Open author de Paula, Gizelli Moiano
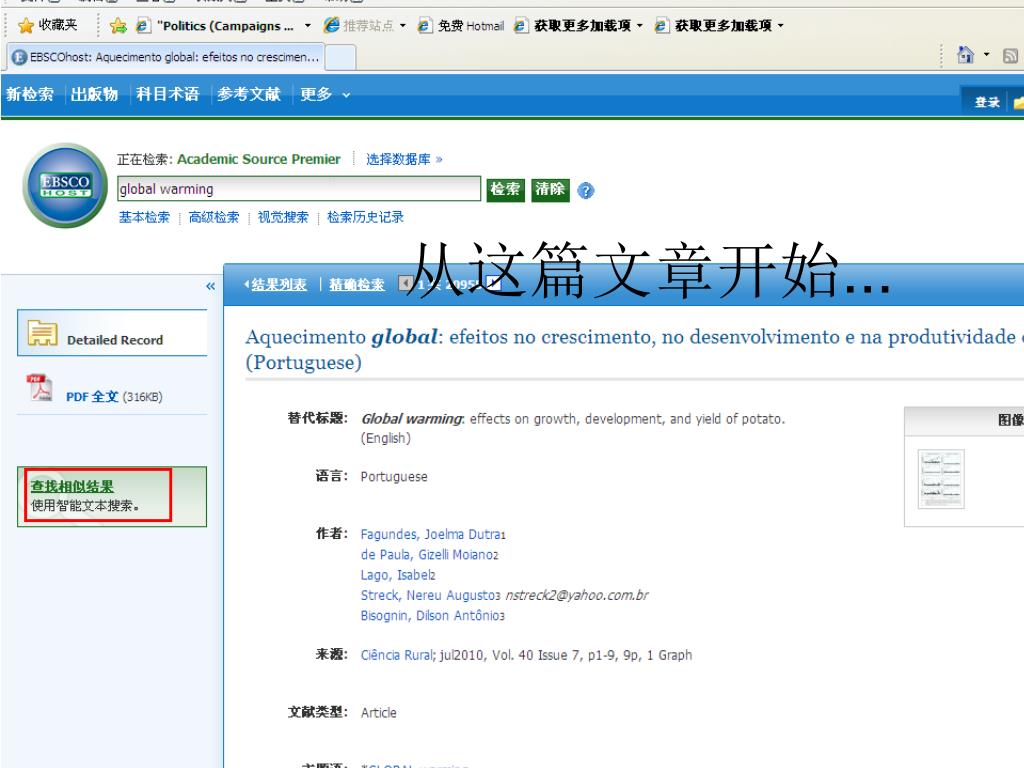The image size is (1024, 768). [427, 554]
